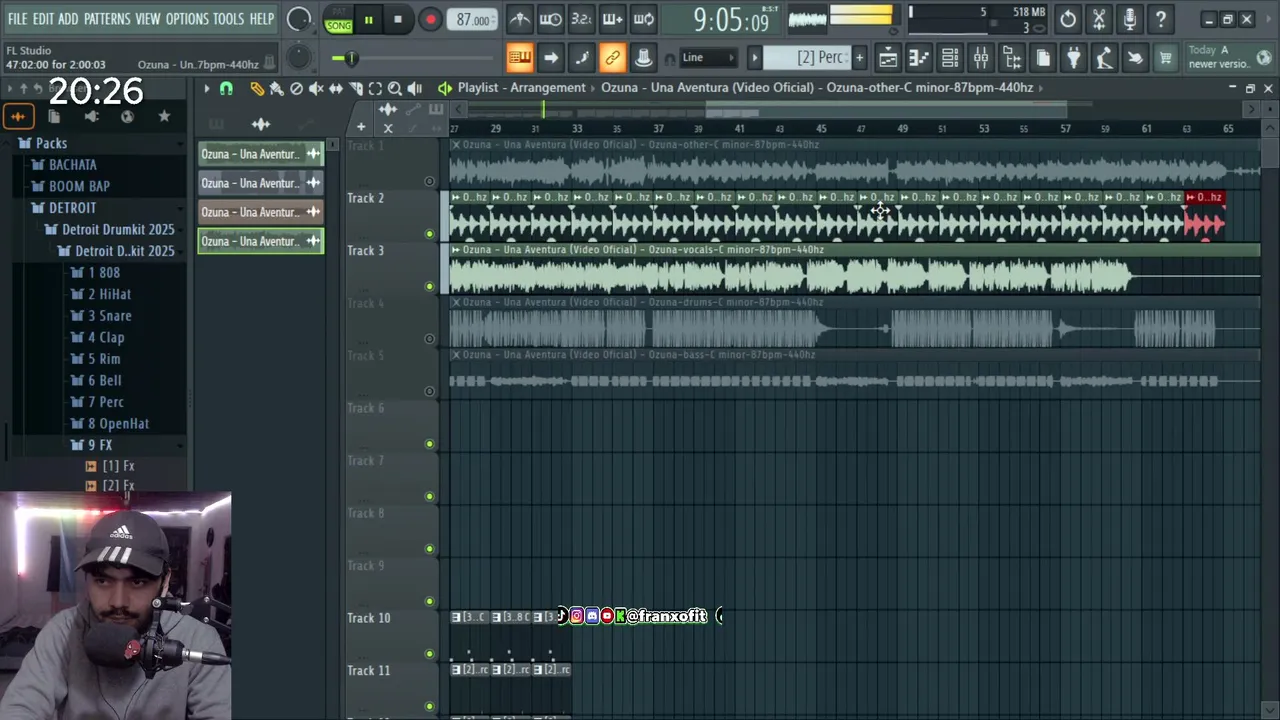Select the pencil Draw tool

click(257, 88)
